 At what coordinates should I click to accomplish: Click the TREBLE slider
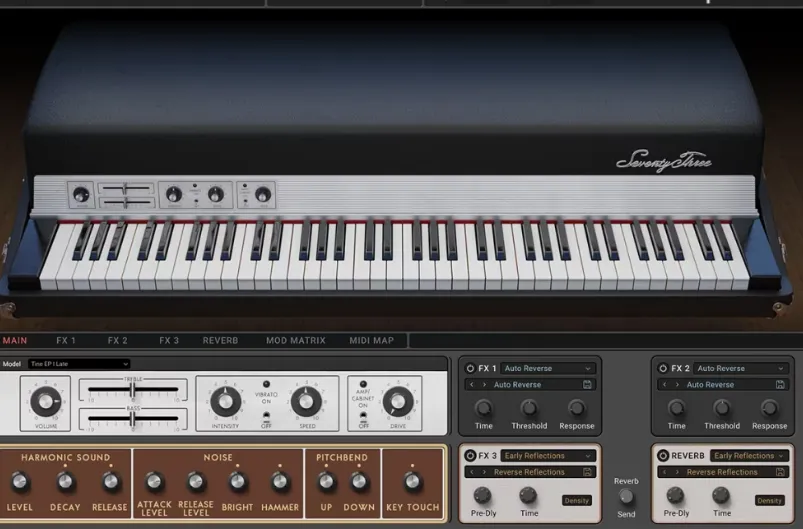pyautogui.click(x=133, y=390)
